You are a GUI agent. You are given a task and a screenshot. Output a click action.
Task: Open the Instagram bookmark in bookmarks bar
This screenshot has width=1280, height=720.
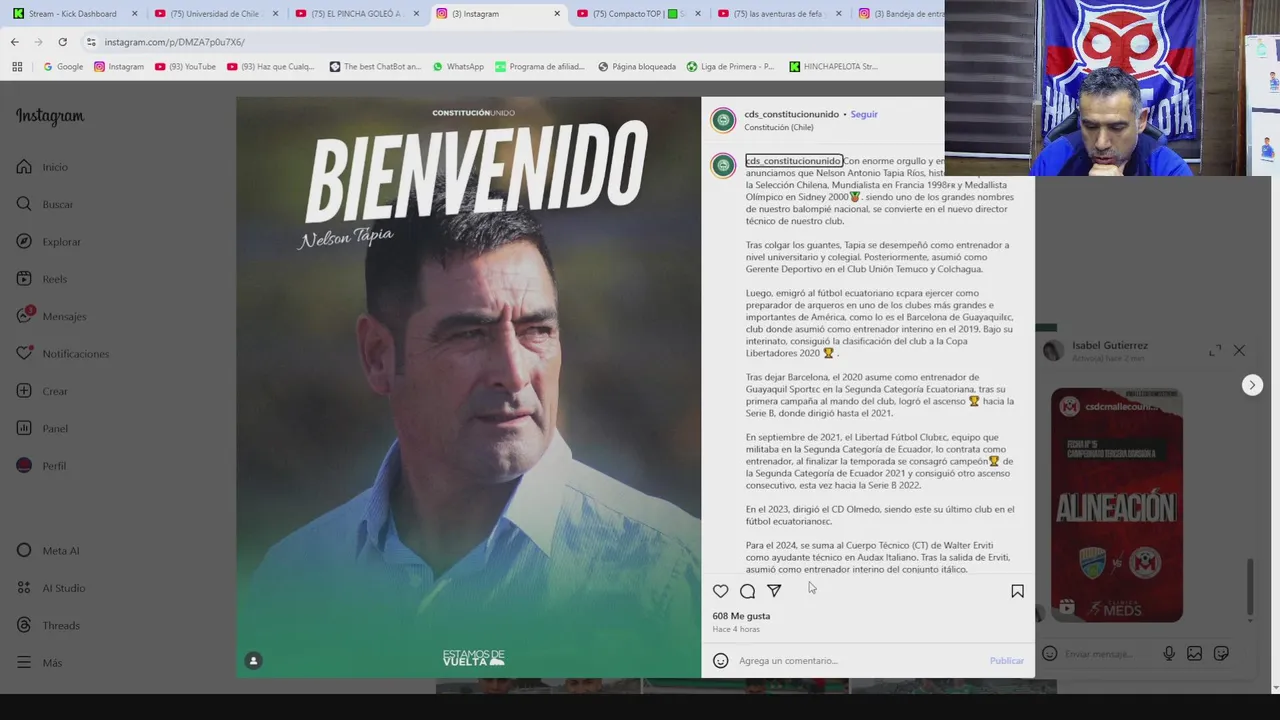[x=119, y=67]
